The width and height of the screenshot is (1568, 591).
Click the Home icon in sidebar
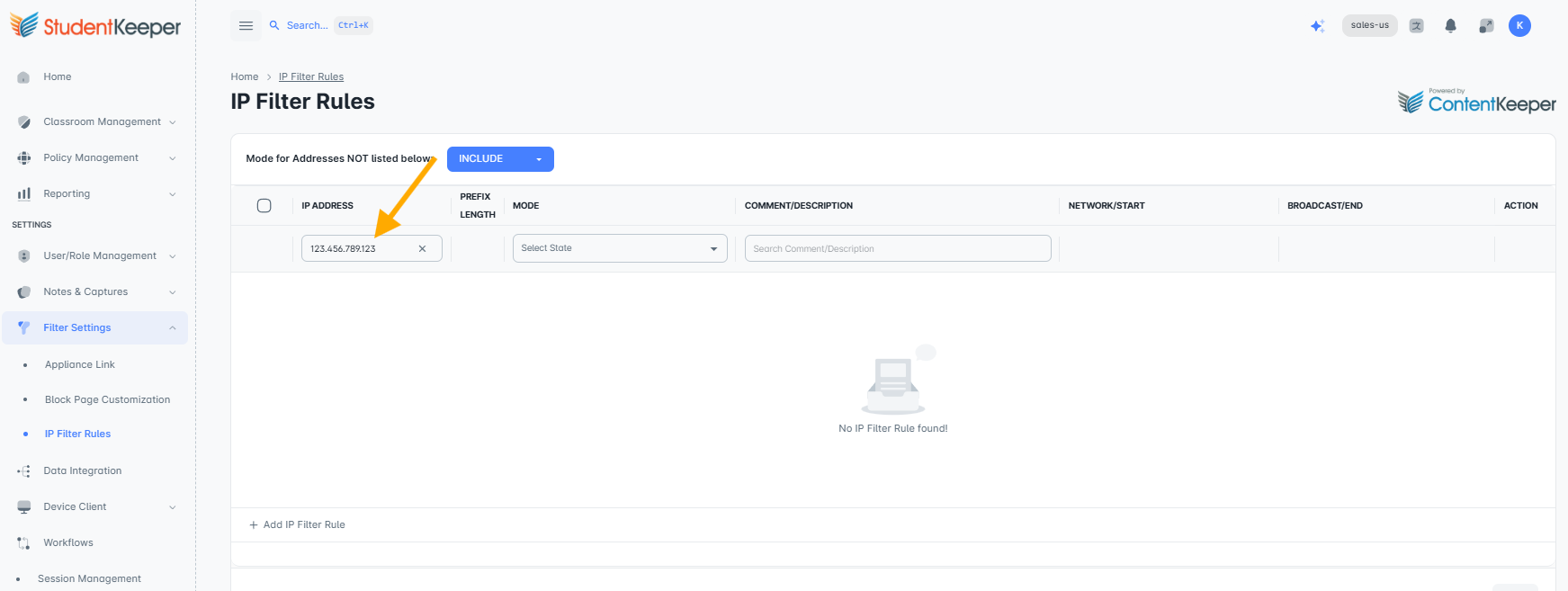pos(24,77)
